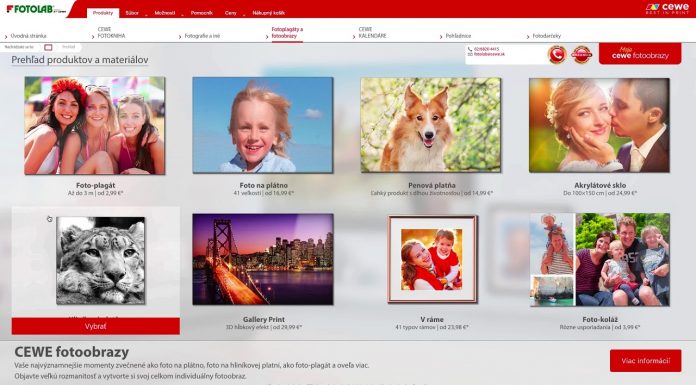The image size is (696, 385).
Task: Click the Penová platňa title text
Action: click(x=431, y=186)
